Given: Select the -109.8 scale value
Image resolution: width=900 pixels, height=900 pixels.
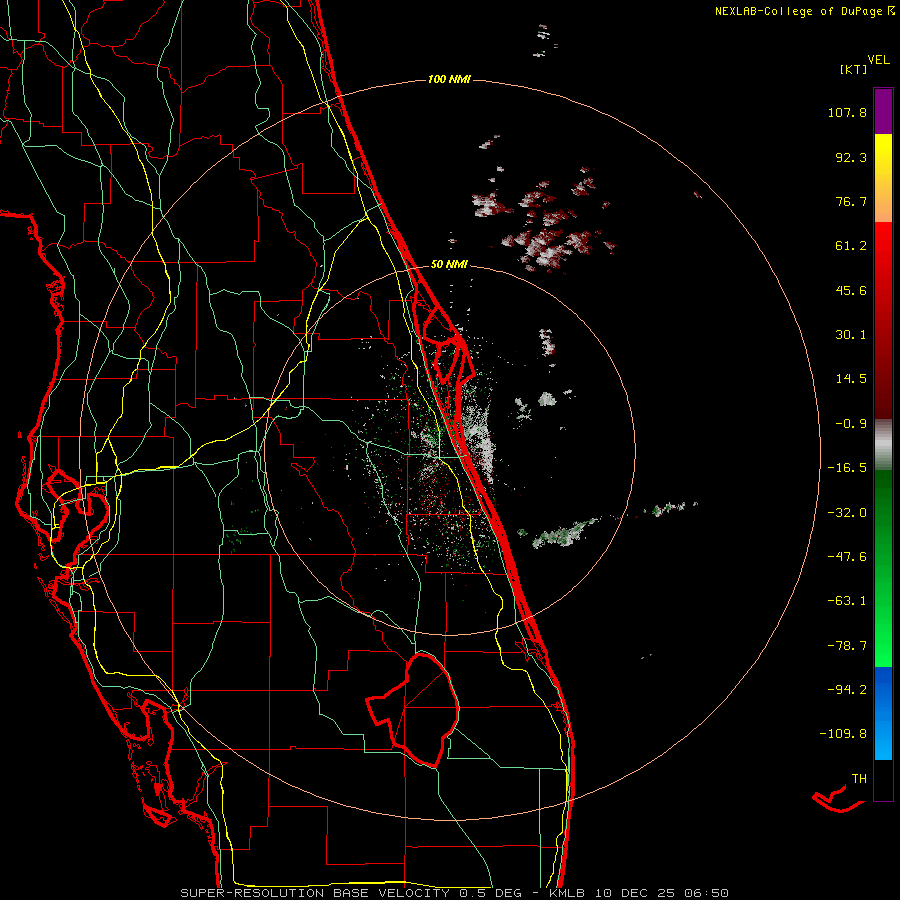Looking at the screenshot, I should pyautogui.click(x=844, y=734).
